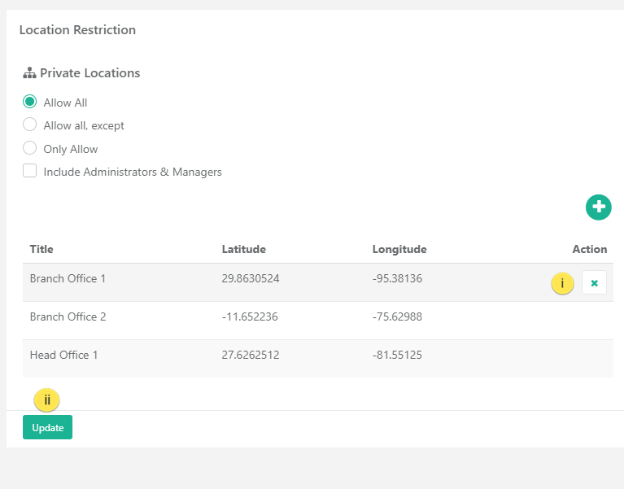
Task: Select the Head Office 1 row title
Action: (63, 354)
